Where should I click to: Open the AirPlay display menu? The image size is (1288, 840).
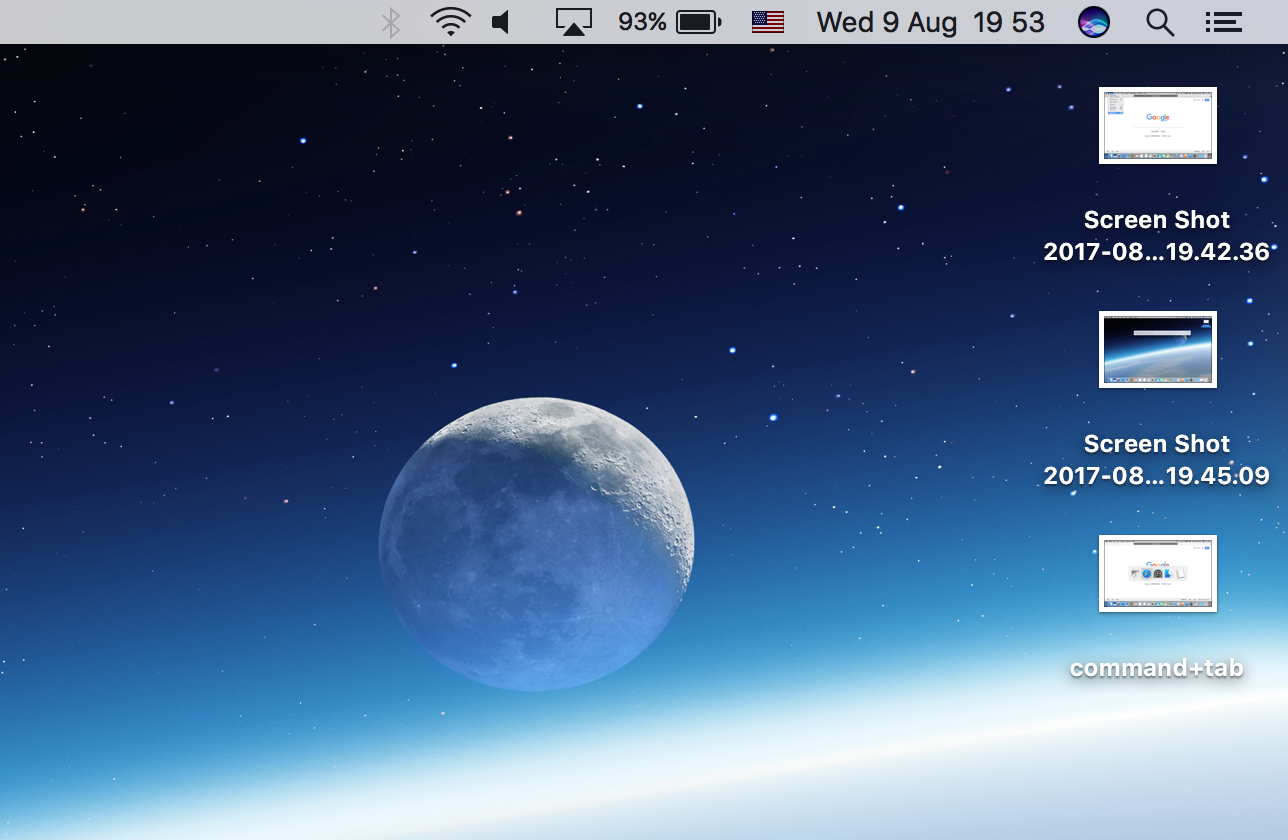pyautogui.click(x=574, y=22)
